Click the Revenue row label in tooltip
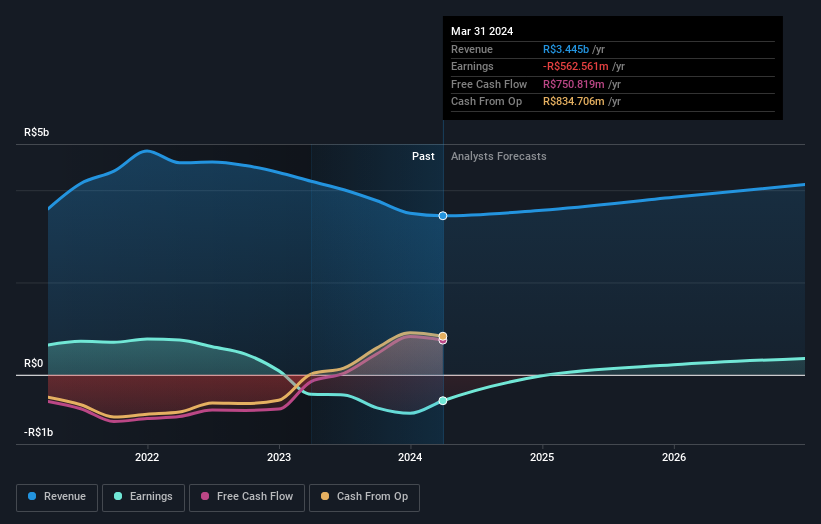 pyautogui.click(x=472, y=49)
